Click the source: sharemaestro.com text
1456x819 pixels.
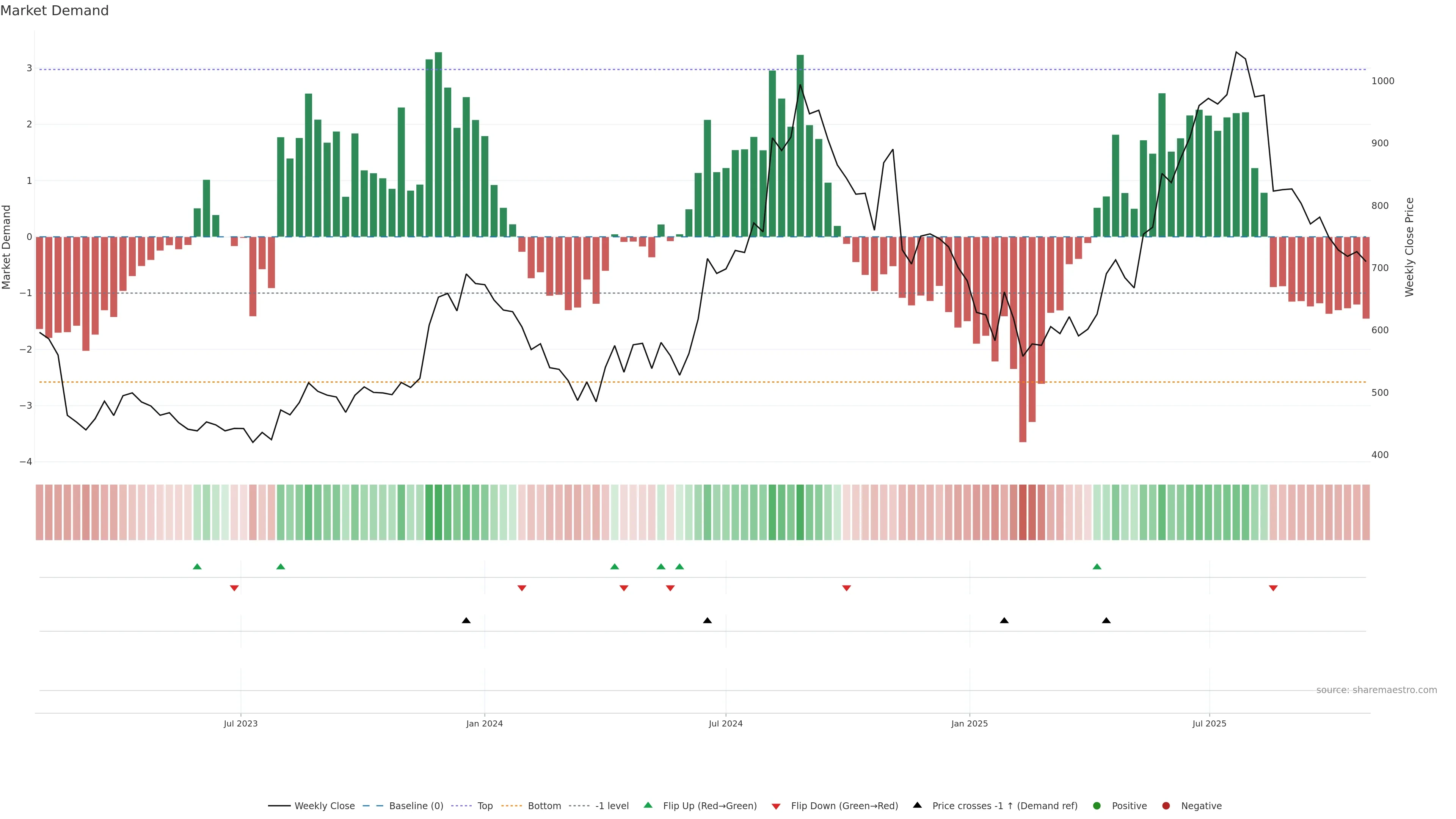(x=1376, y=690)
